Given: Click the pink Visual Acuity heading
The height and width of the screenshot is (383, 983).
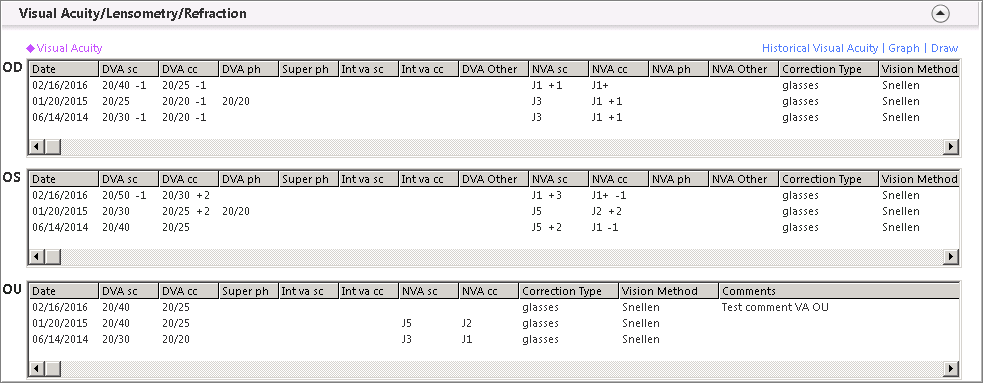Looking at the screenshot, I should (64, 48).
